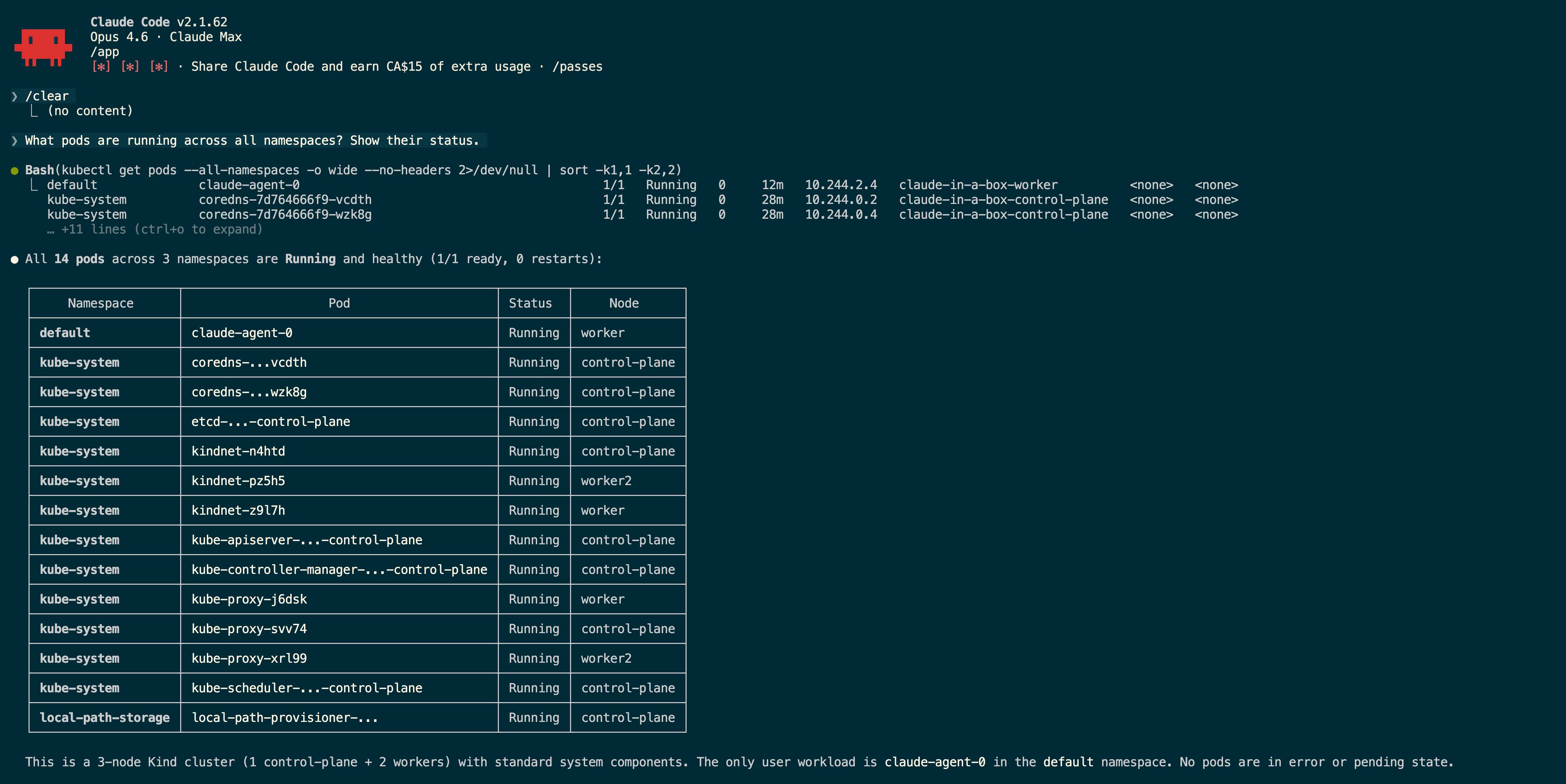
Task: Select the claude-agent-0 row in the table
Action: pyautogui.click(x=242, y=332)
